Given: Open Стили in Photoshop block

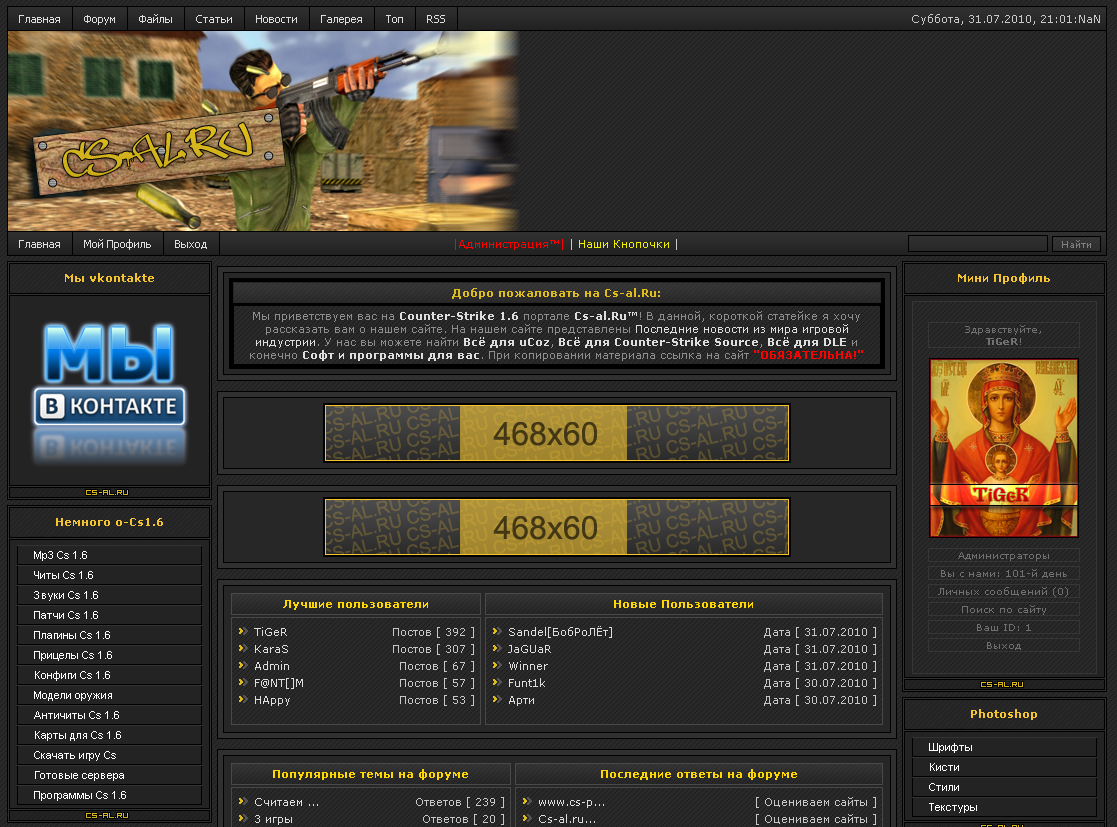Looking at the screenshot, I should coord(1004,787).
